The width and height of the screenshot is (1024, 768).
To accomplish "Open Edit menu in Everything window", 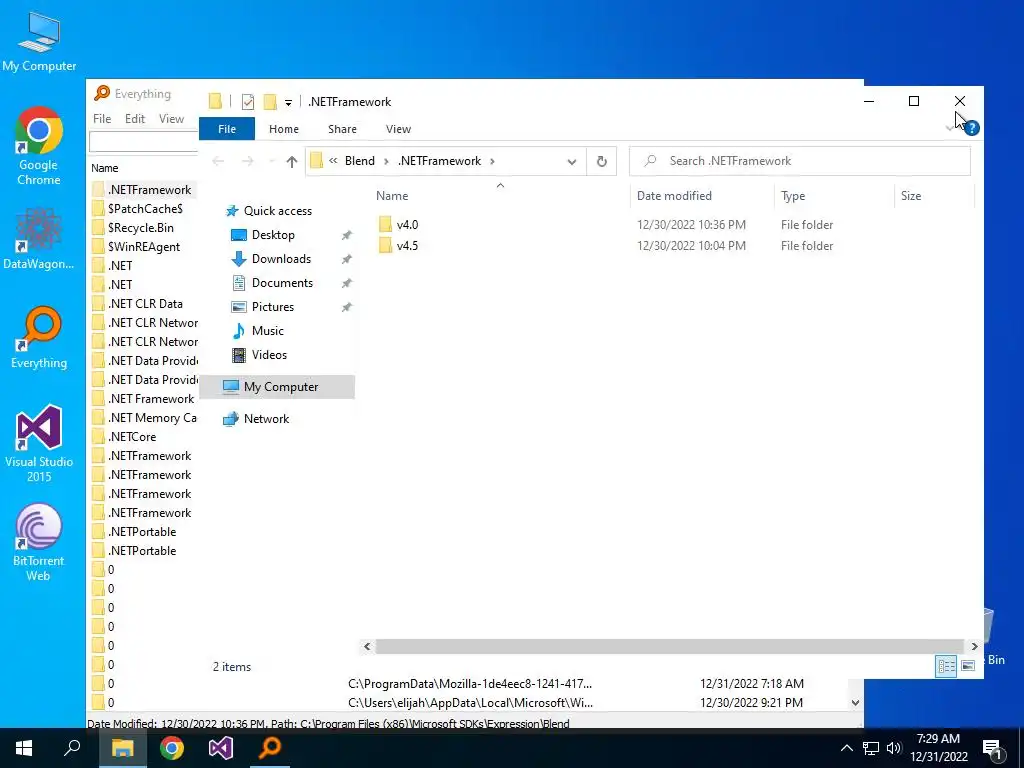I will [135, 119].
